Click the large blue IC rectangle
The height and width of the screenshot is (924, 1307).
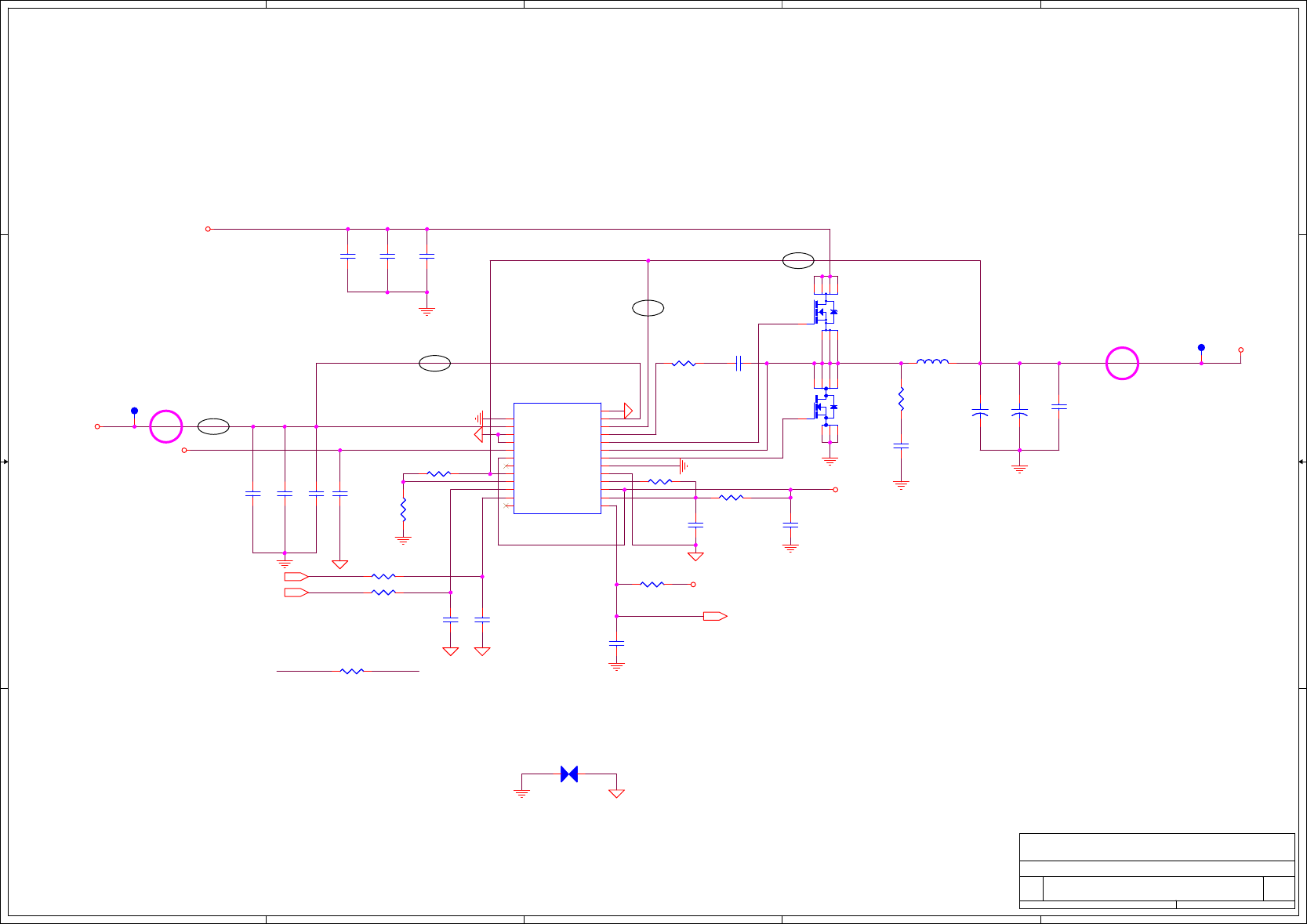[x=557, y=458]
